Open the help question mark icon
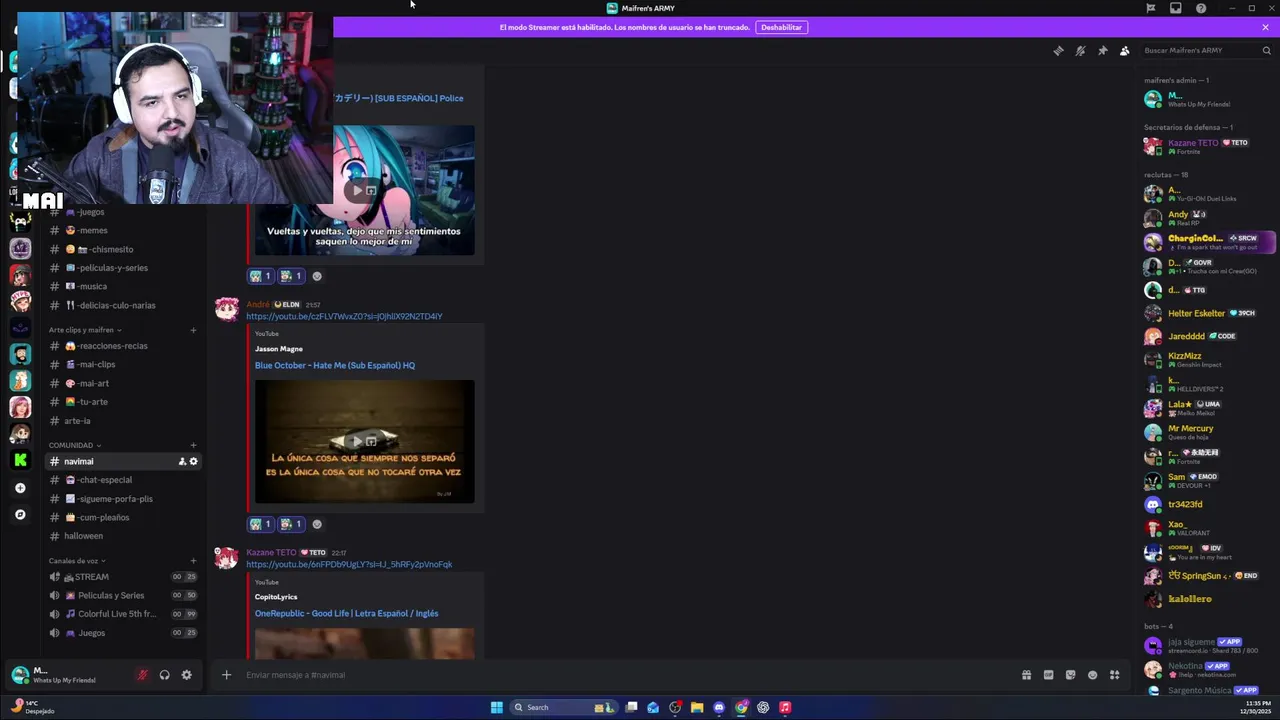The height and width of the screenshot is (720, 1280). pos(1201,8)
